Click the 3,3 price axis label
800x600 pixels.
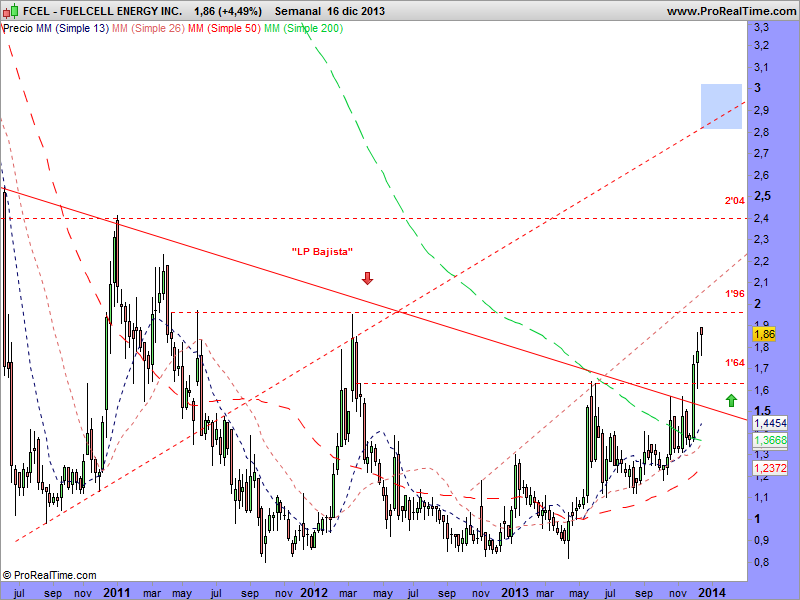[761, 28]
